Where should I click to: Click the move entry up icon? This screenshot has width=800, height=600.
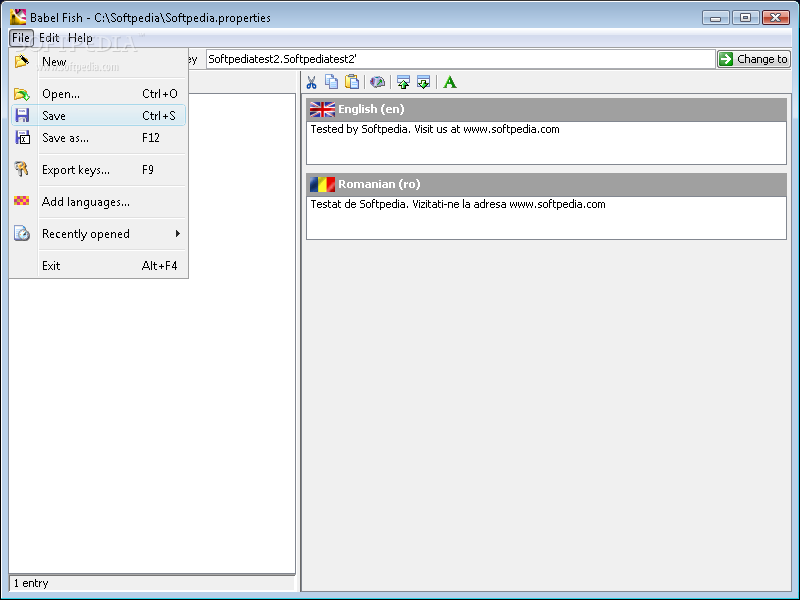(403, 82)
